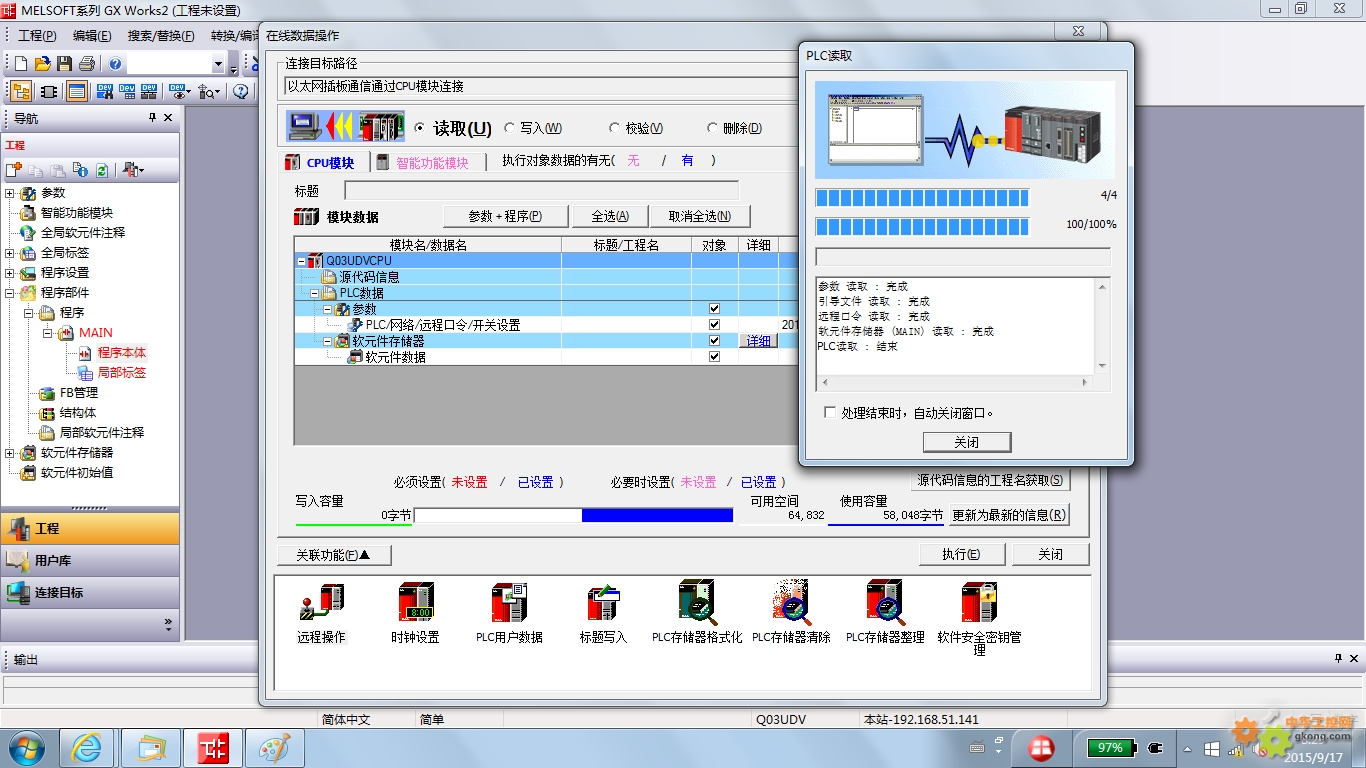The height and width of the screenshot is (768, 1366).
Task: Toggle checkbox in 参数 row
Action: coord(714,309)
